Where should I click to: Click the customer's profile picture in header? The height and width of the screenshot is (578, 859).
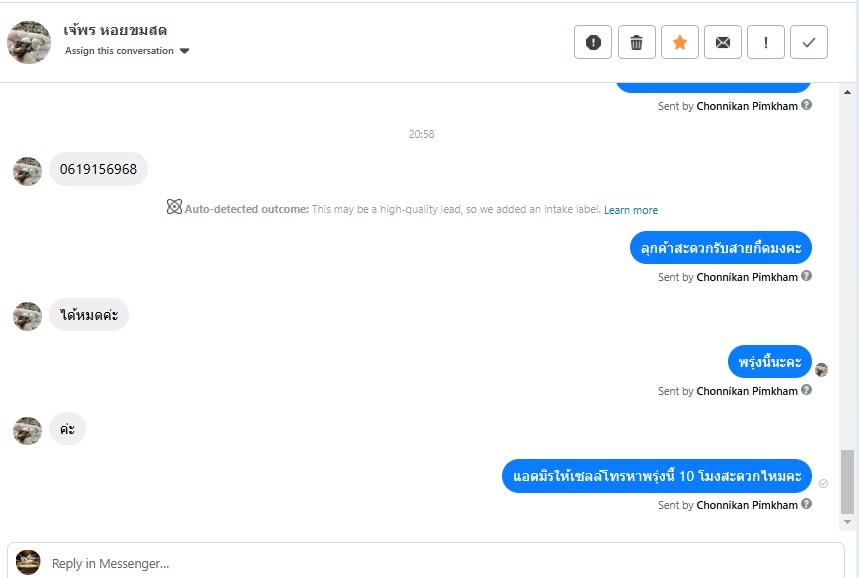click(29, 42)
